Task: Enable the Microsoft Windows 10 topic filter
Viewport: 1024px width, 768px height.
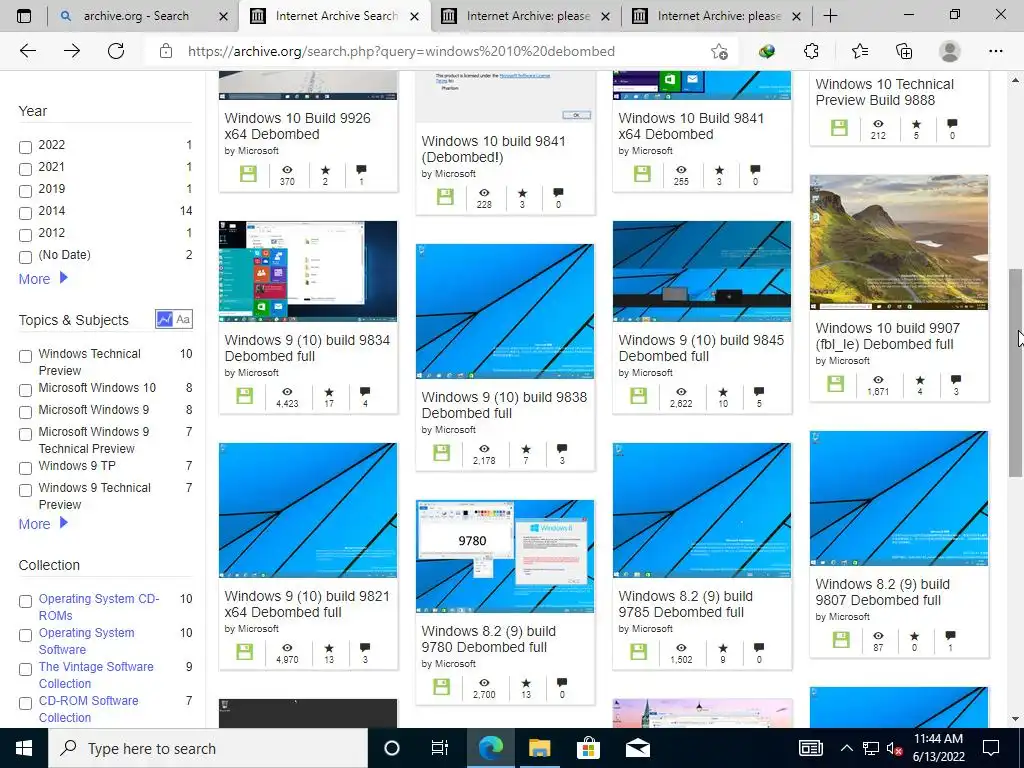Action: point(25,390)
